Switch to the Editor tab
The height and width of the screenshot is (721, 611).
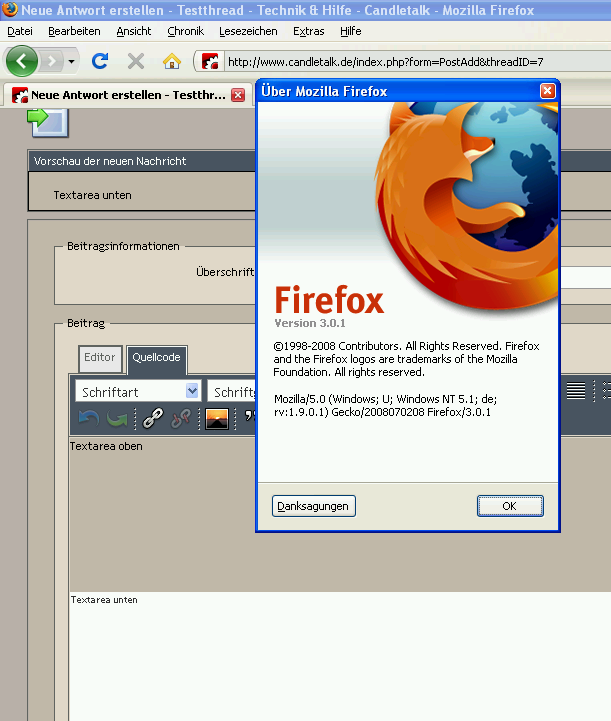pyautogui.click(x=100, y=357)
